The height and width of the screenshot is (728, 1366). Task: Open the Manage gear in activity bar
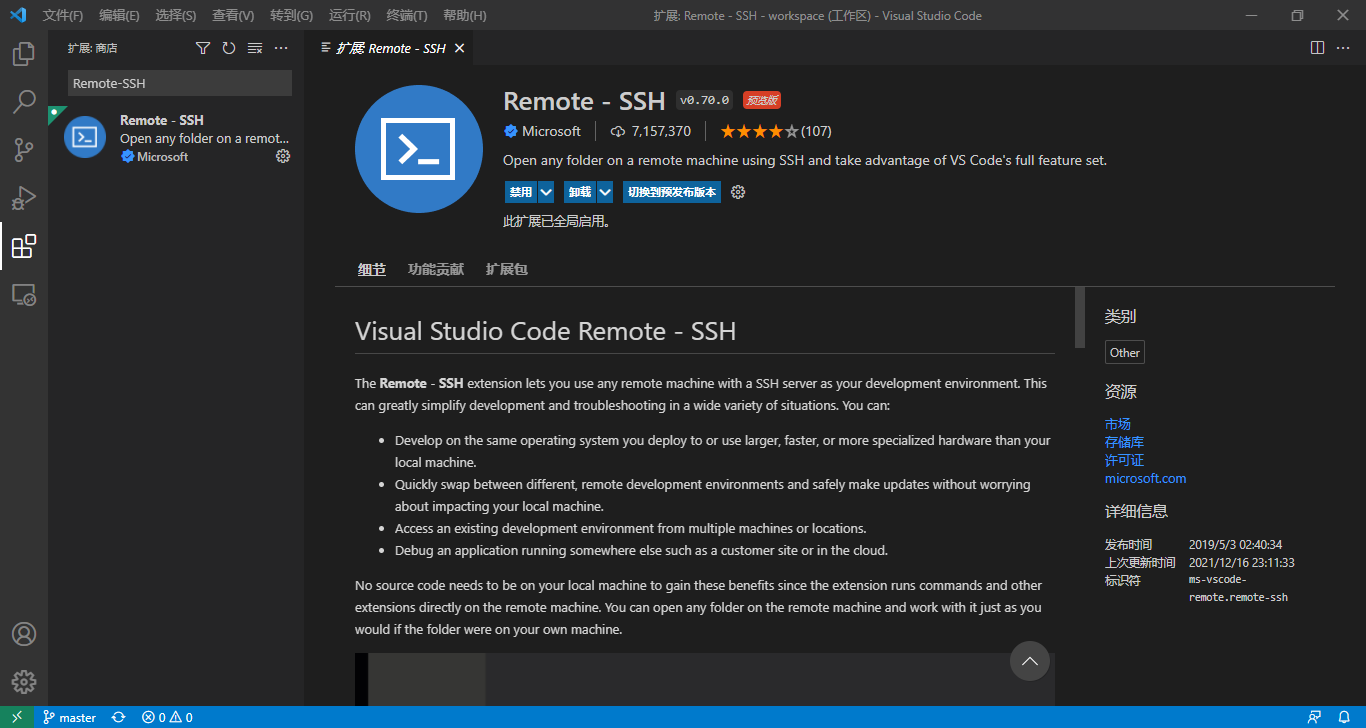(x=24, y=682)
